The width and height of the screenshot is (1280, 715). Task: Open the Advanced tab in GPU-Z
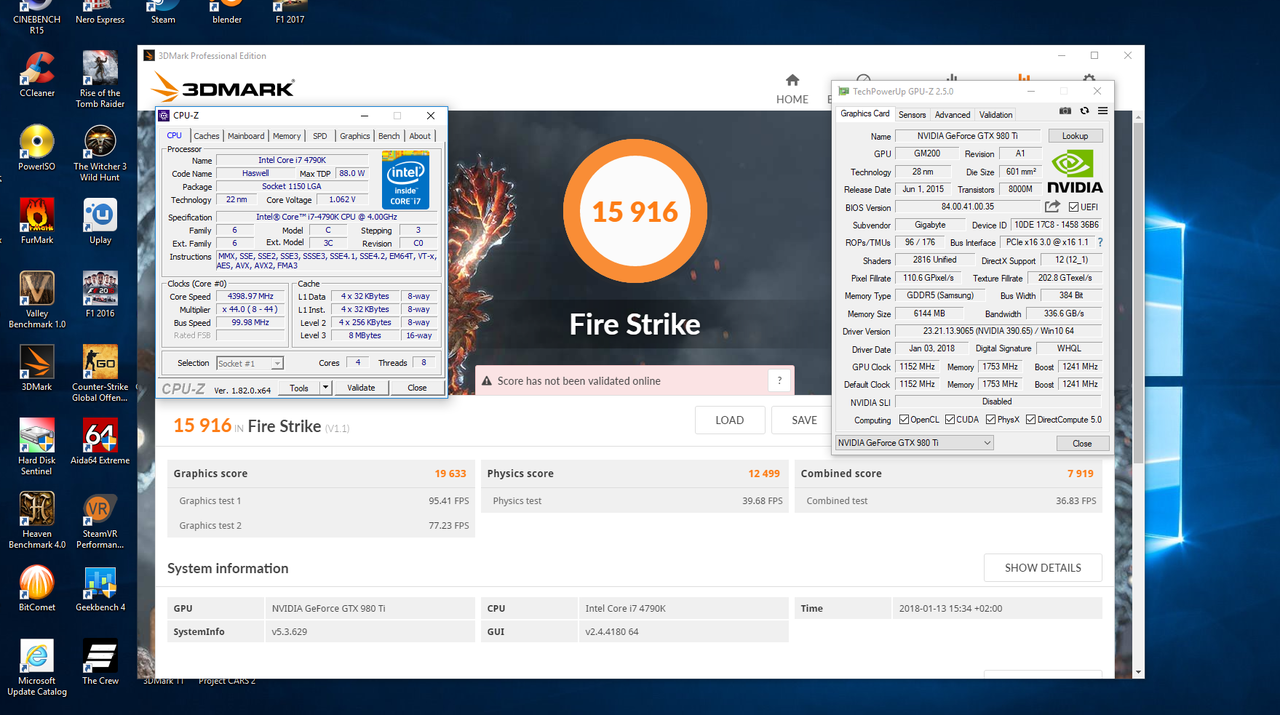(x=952, y=115)
